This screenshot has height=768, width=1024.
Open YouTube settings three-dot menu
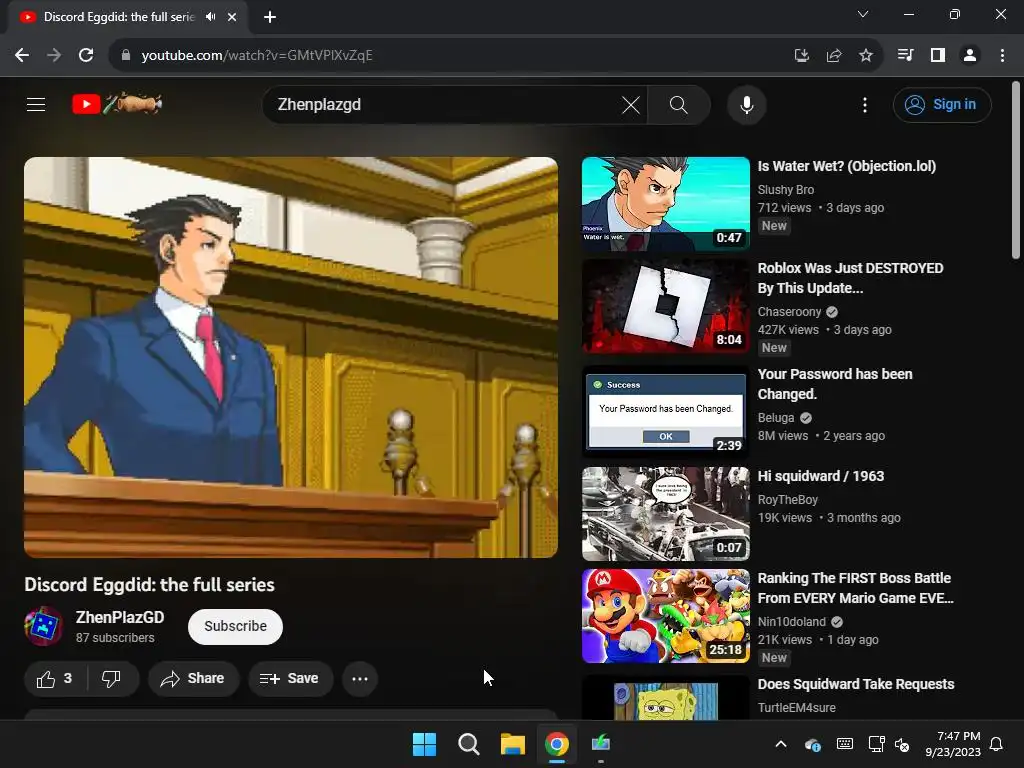[865, 104]
